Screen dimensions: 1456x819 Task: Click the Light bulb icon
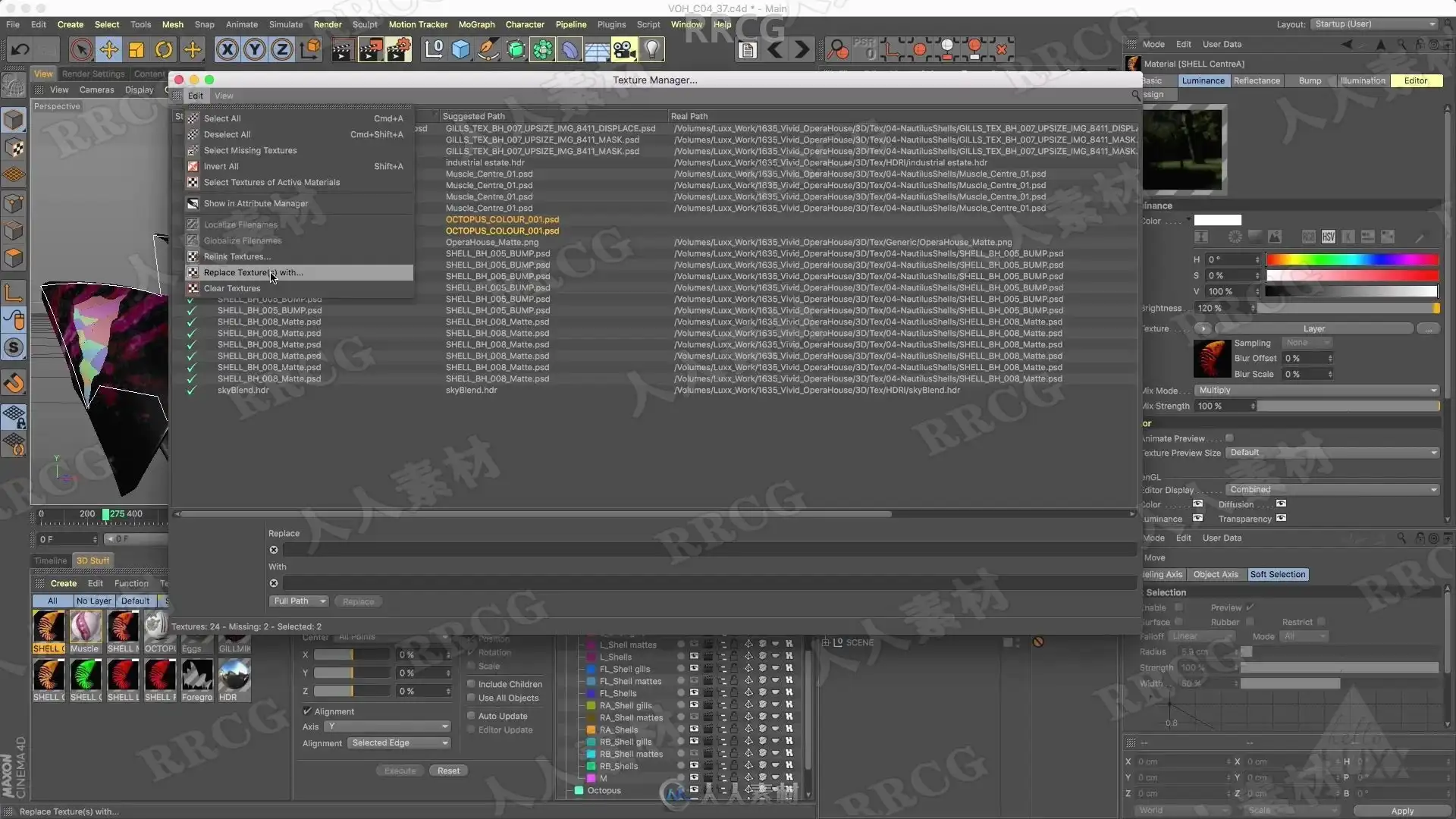click(x=651, y=50)
